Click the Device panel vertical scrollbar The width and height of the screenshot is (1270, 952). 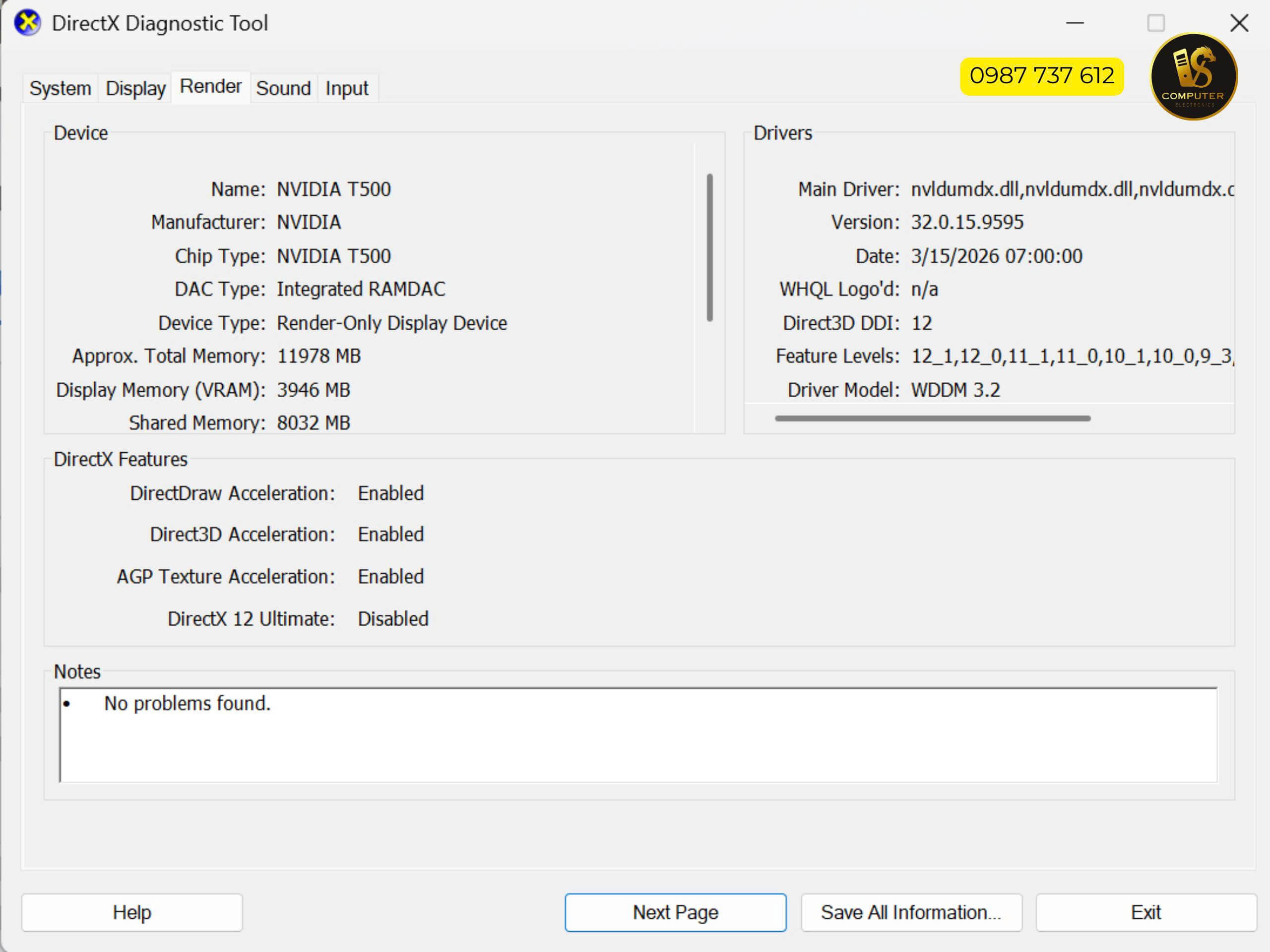point(709,247)
